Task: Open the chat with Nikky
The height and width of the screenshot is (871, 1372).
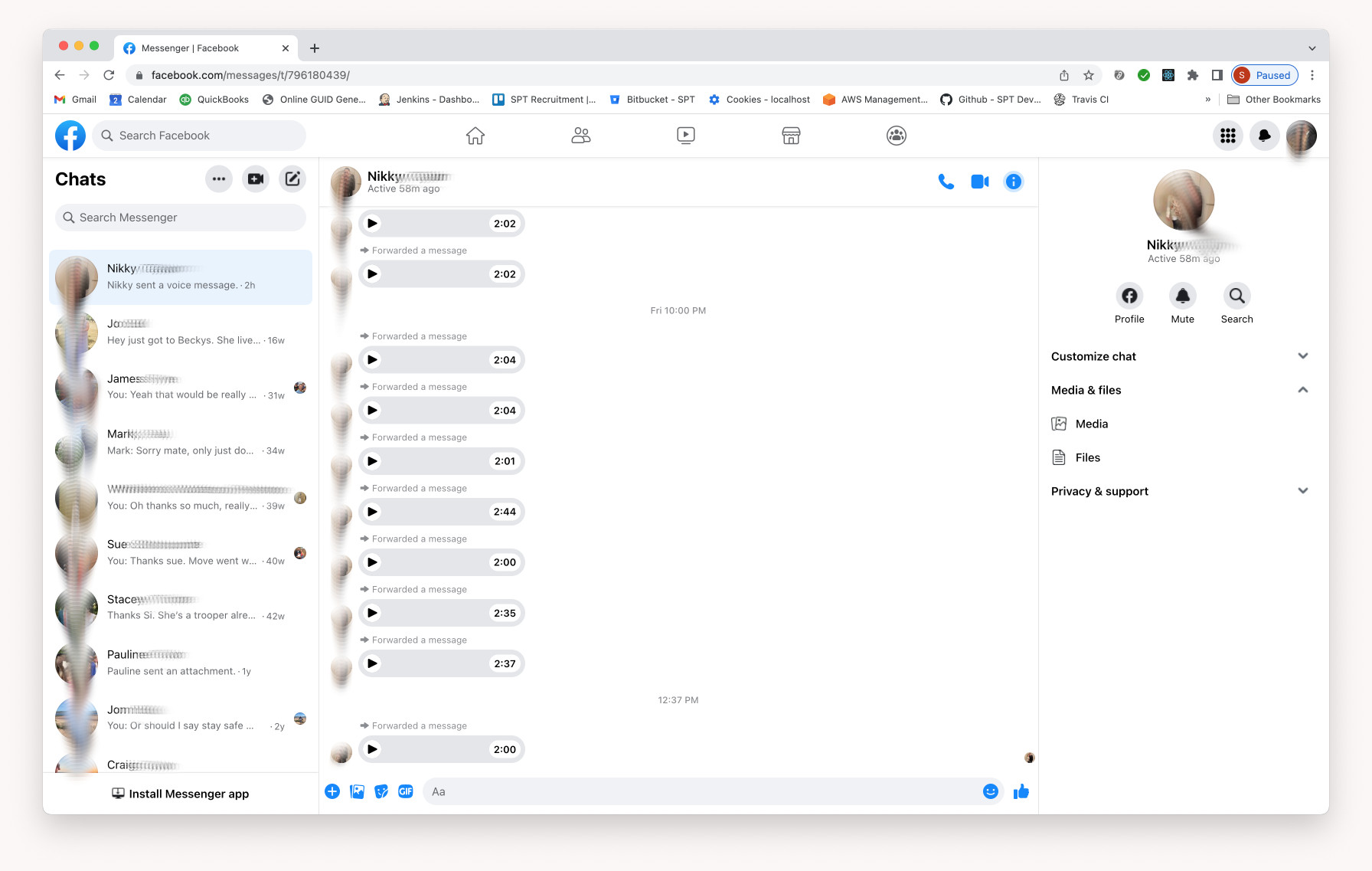Action: 181,277
